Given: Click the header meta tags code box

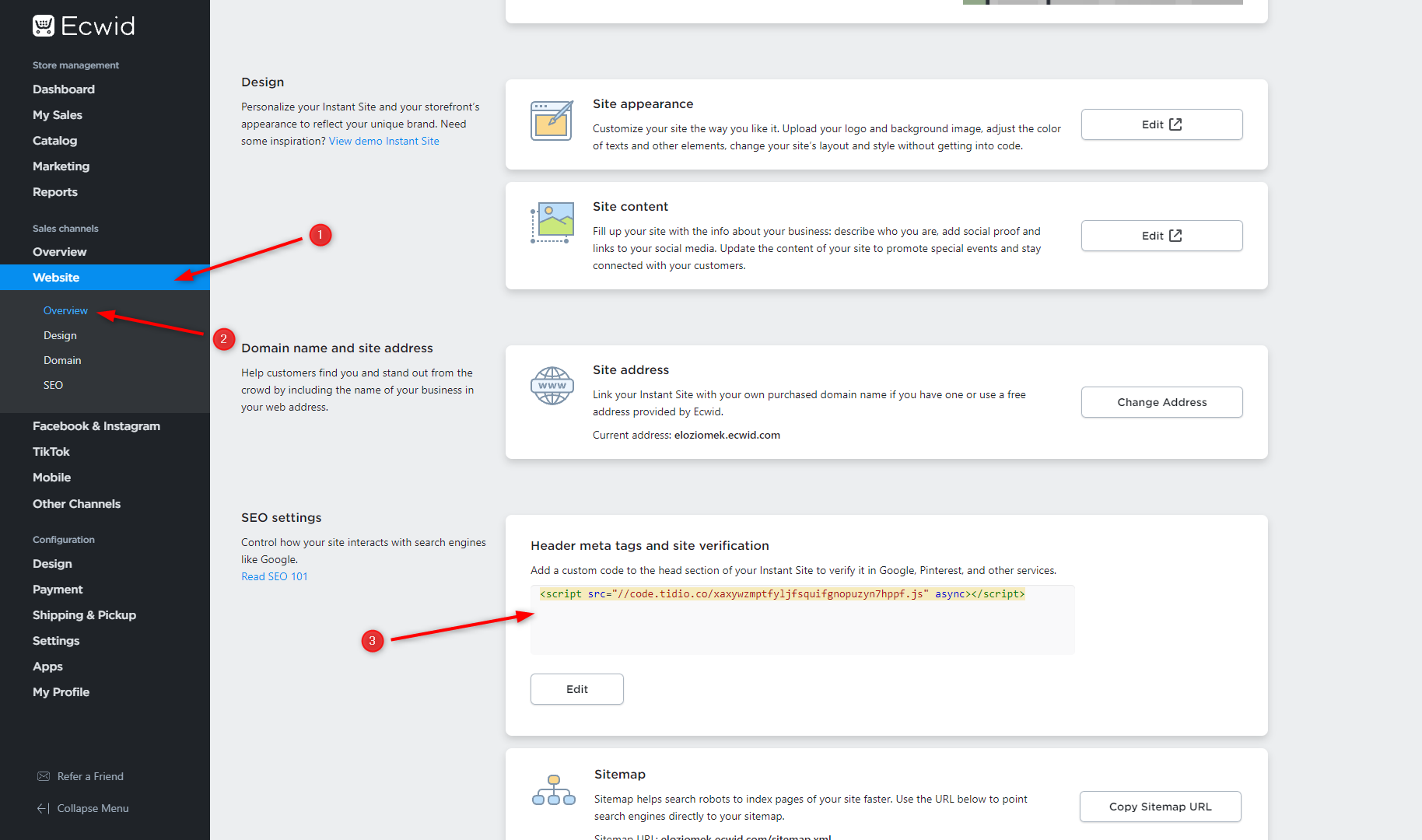Looking at the screenshot, I should point(802,620).
